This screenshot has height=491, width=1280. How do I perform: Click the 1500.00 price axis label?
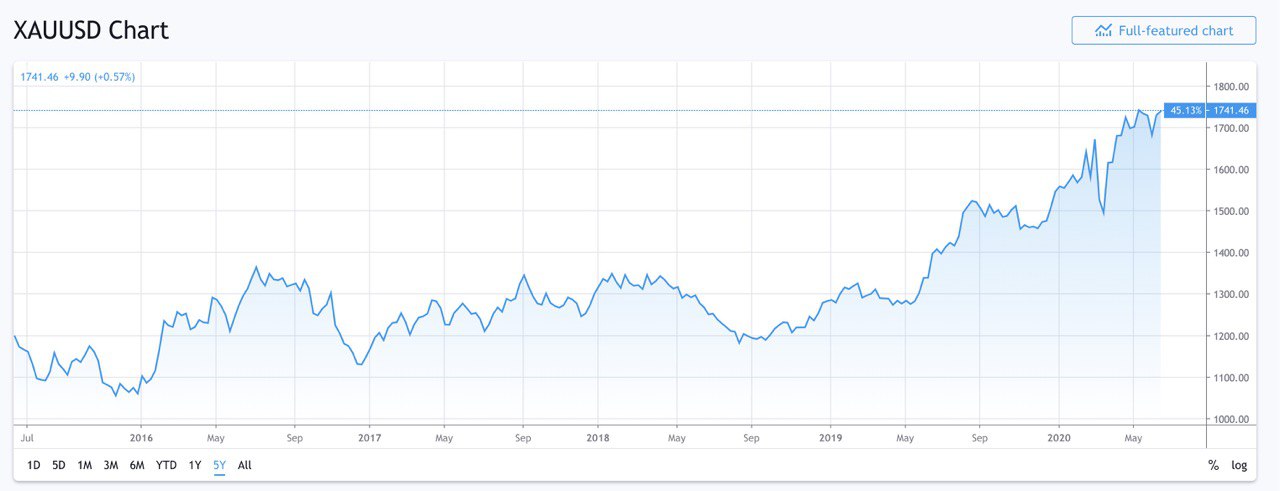pyautogui.click(x=1231, y=211)
